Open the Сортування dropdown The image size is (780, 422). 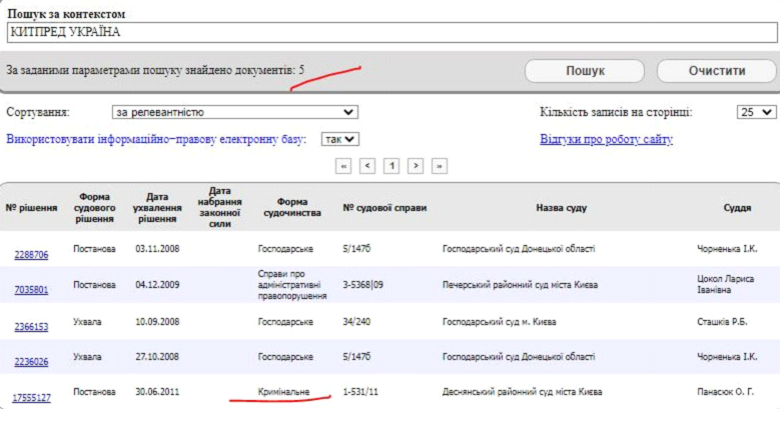[x=234, y=112]
